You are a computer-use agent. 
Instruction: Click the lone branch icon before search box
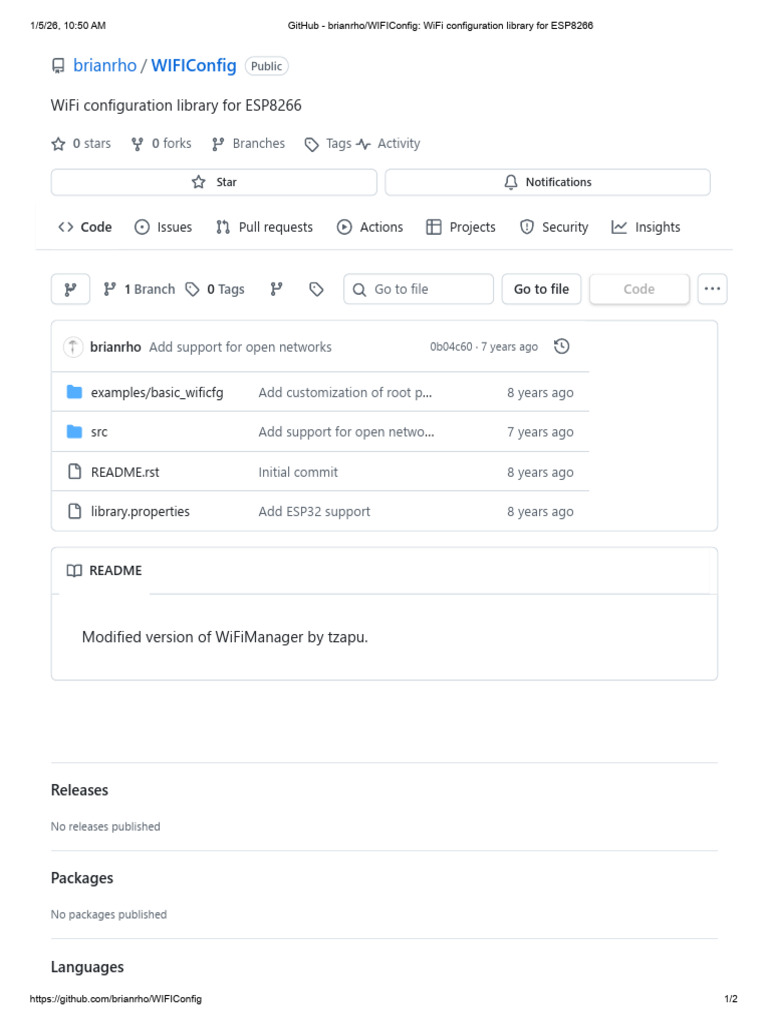(x=277, y=289)
